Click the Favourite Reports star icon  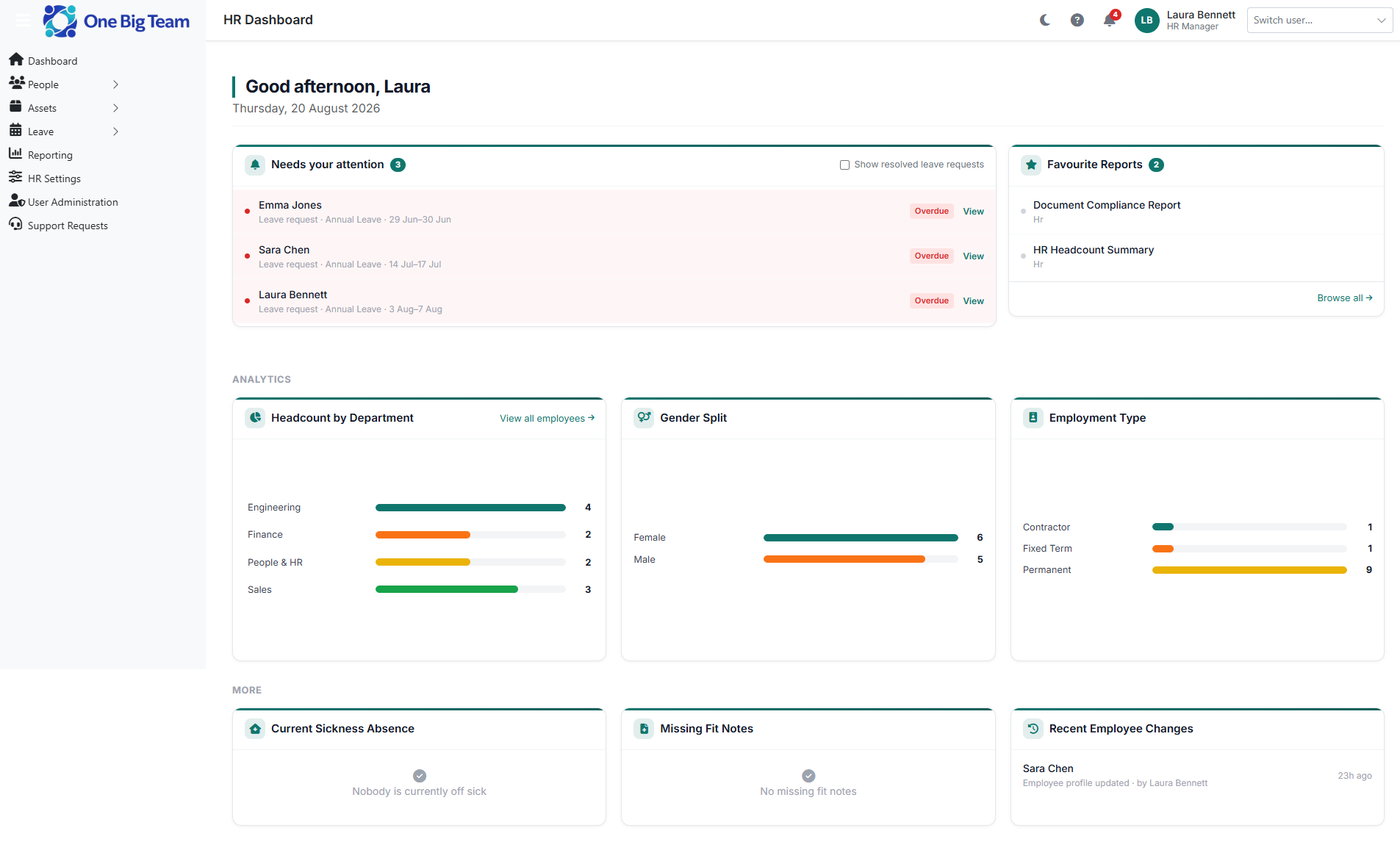1031,165
